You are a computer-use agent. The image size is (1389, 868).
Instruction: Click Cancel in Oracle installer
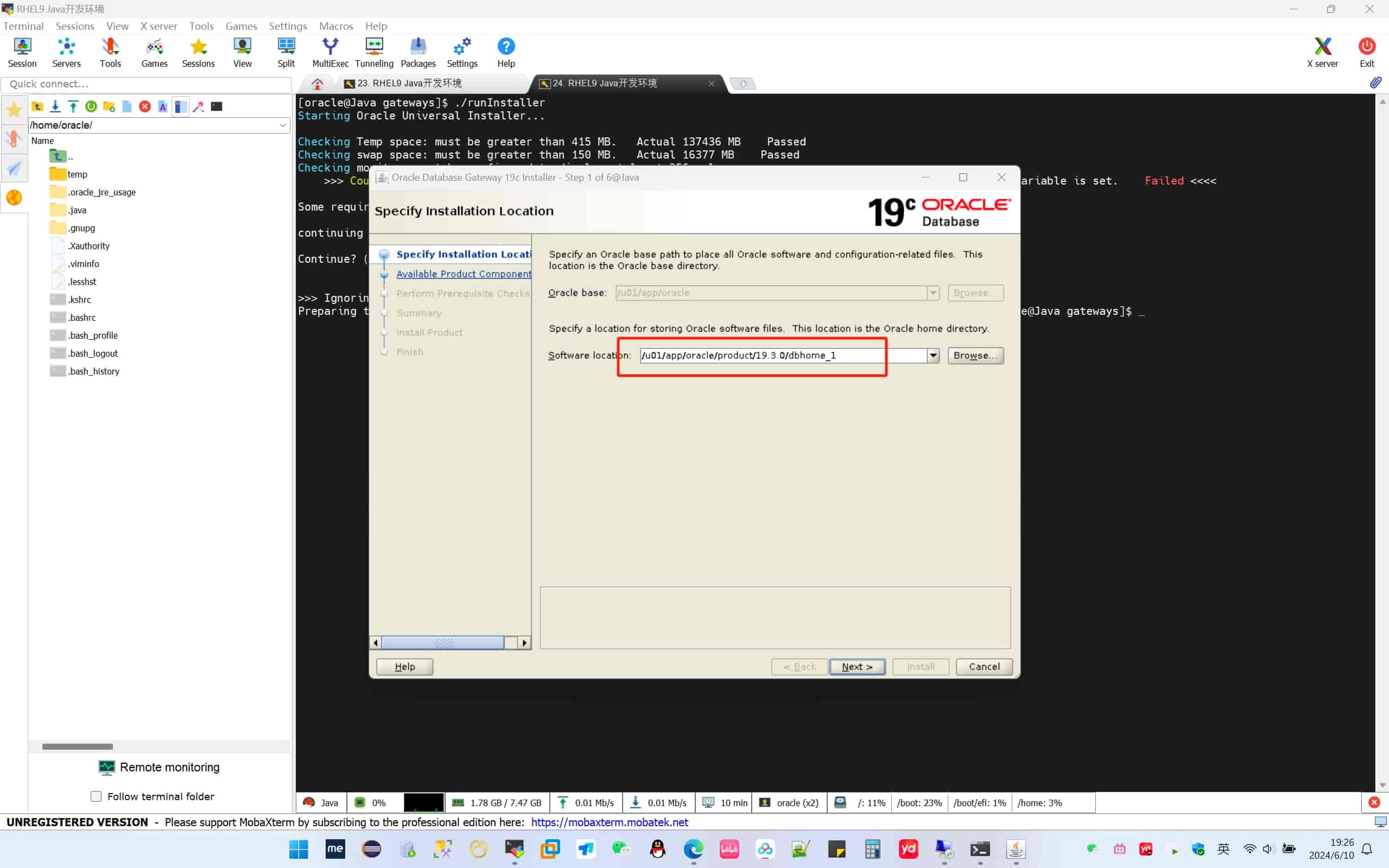click(984, 667)
